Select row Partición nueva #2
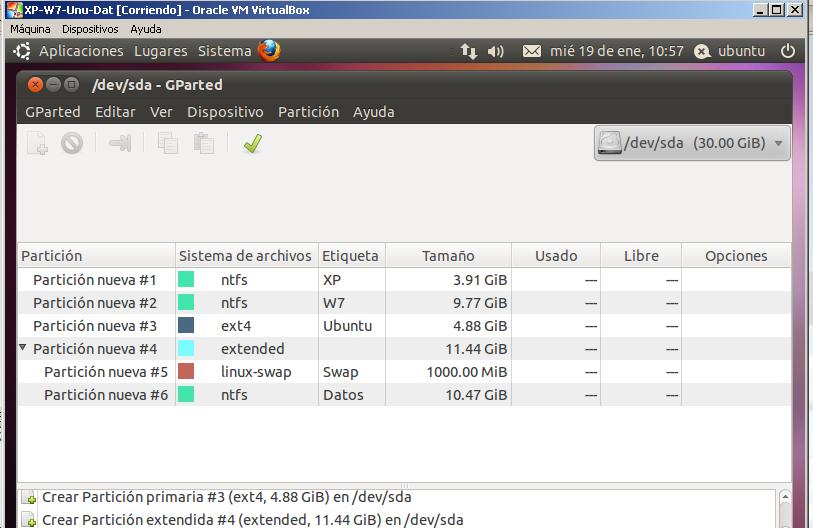Image resolution: width=813 pixels, height=528 pixels. point(404,302)
